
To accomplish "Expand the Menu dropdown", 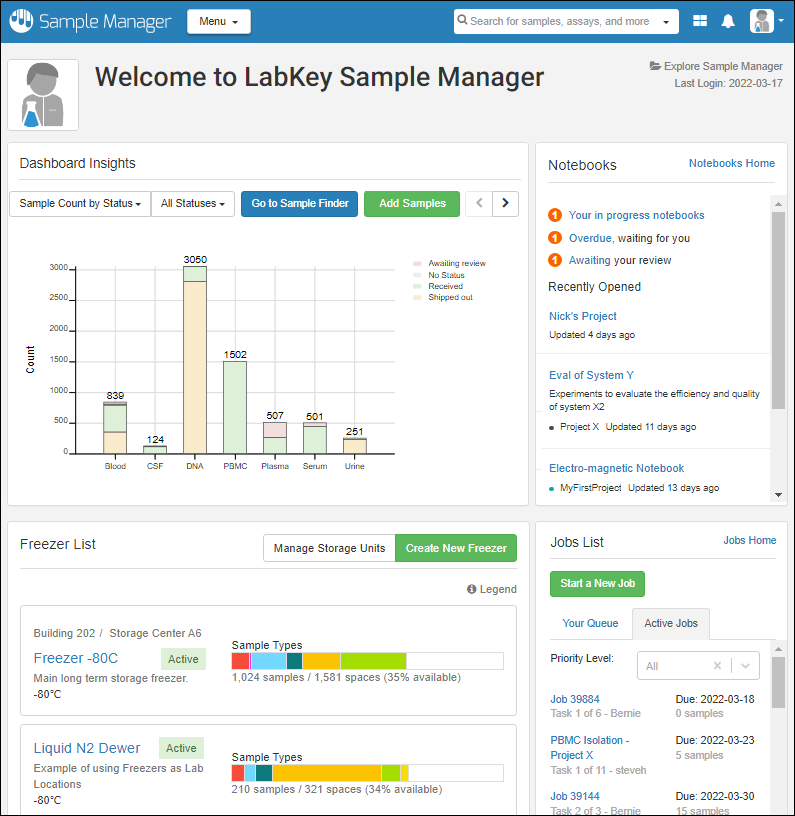I will coord(218,21).
